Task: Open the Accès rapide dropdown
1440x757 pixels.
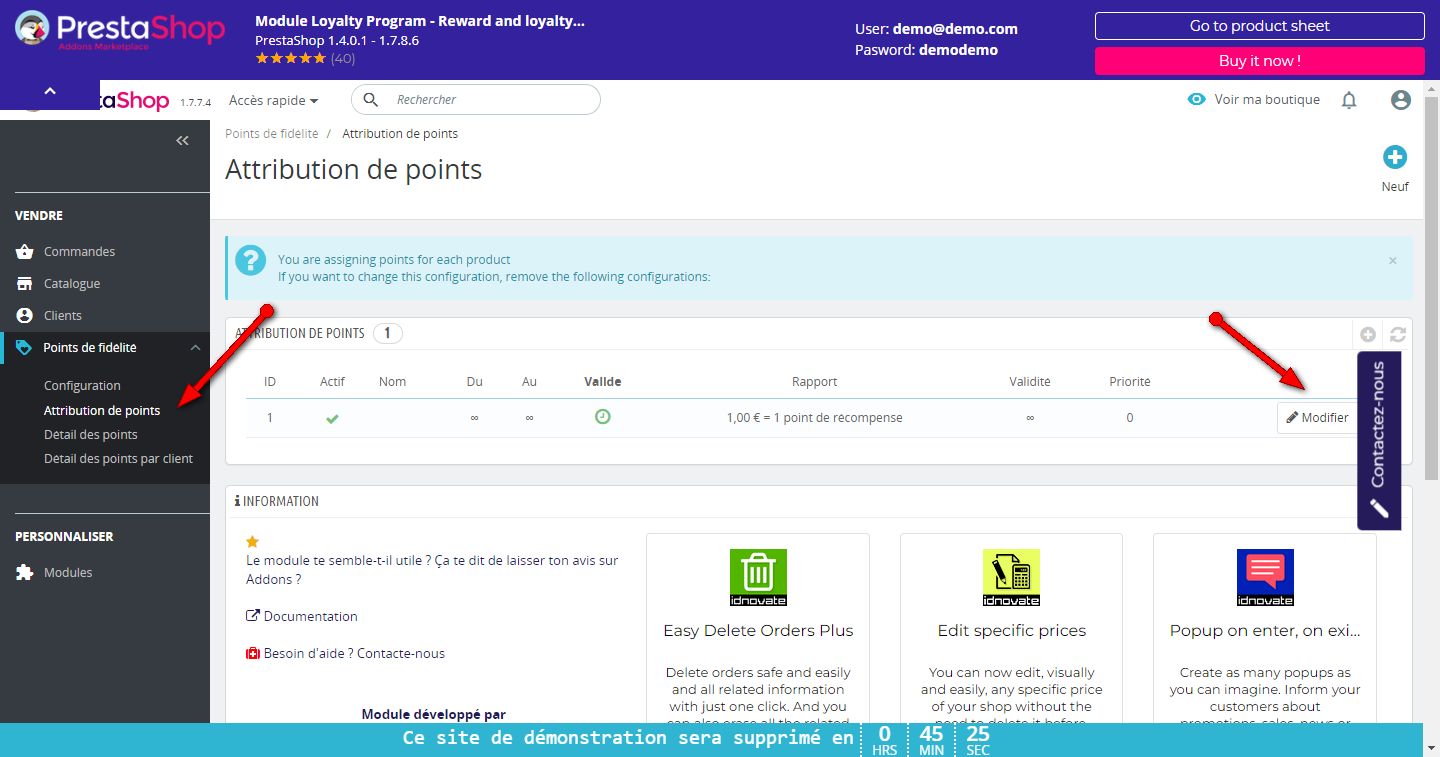Action: click(x=273, y=100)
